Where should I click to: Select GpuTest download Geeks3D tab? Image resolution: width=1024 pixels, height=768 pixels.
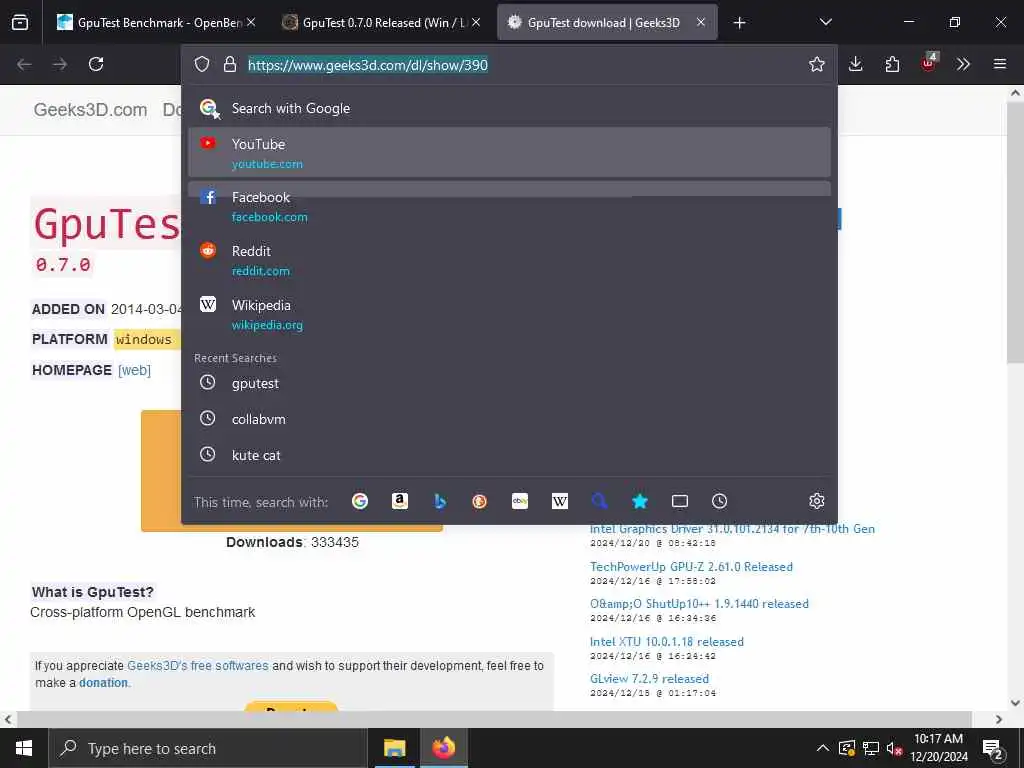(607, 23)
